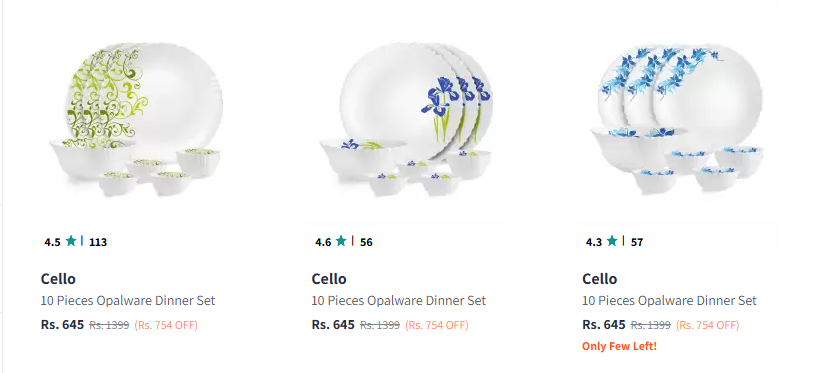Image resolution: width=820 pixels, height=373 pixels.
Task: Click the star icon beside 4.5 rating
Action: [71, 241]
